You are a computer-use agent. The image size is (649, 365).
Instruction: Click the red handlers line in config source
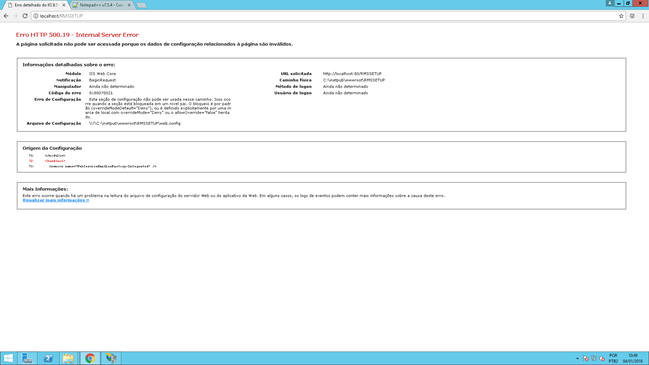(x=55, y=161)
